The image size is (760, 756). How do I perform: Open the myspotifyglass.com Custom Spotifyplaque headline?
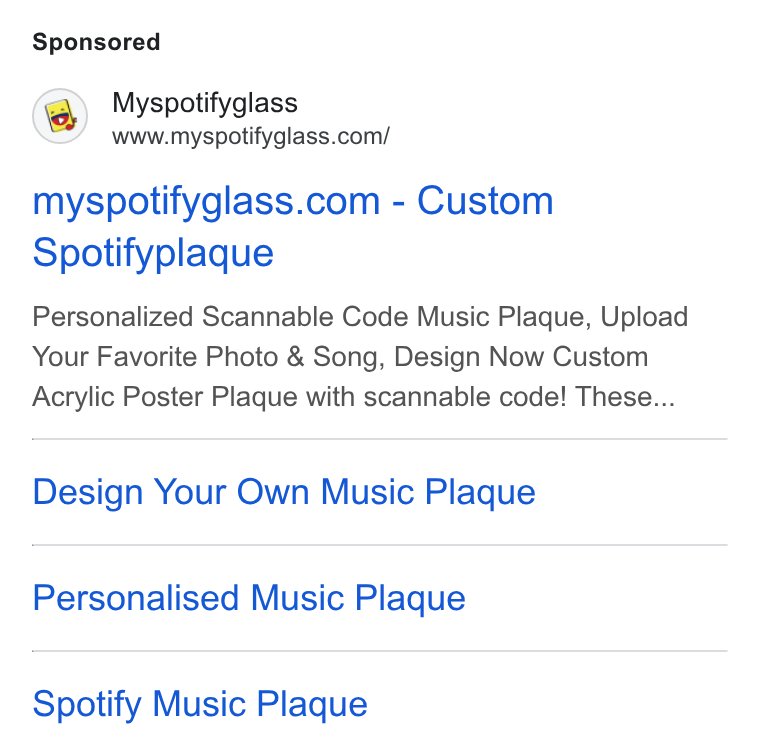coord(293,226)
